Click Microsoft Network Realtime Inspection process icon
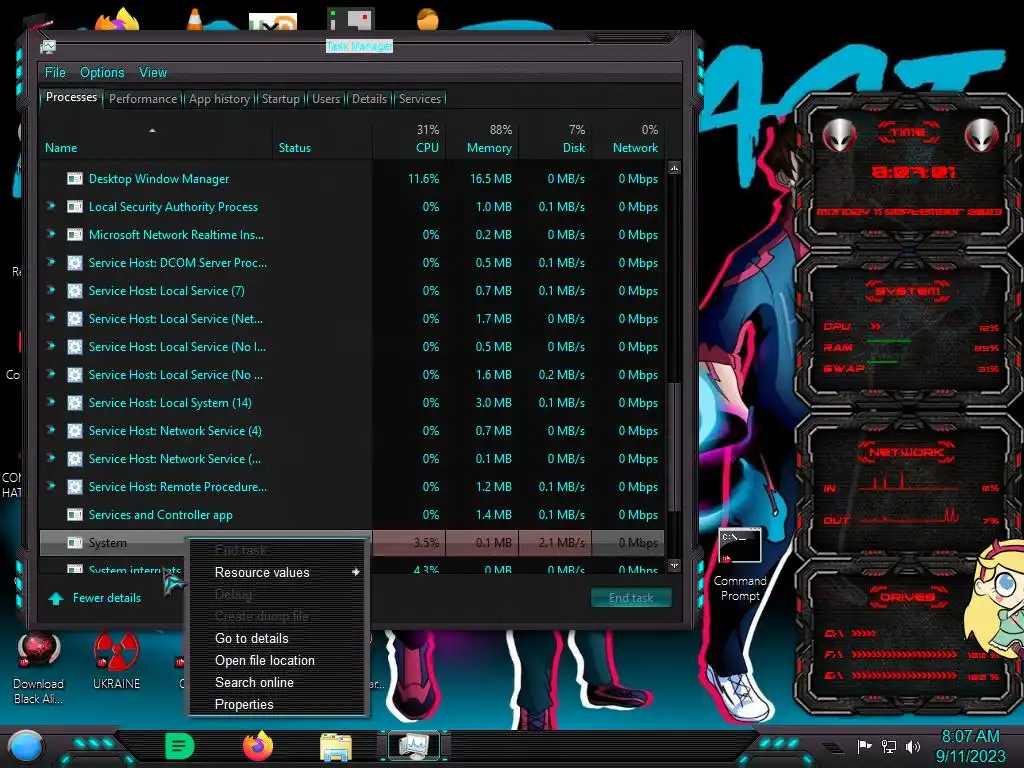Viewport: 1024px width, 768px height. (75, 234)
